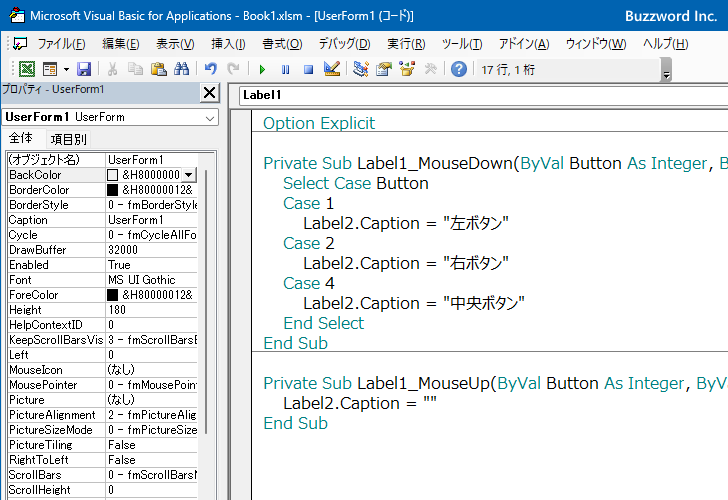Open the ファイル(F) menu

(61, 44)
